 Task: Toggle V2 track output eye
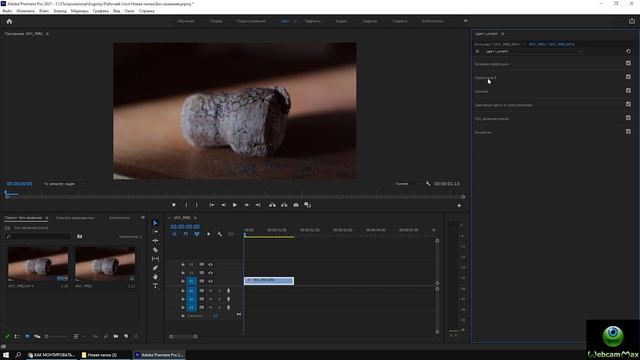[x=210, y=273]
